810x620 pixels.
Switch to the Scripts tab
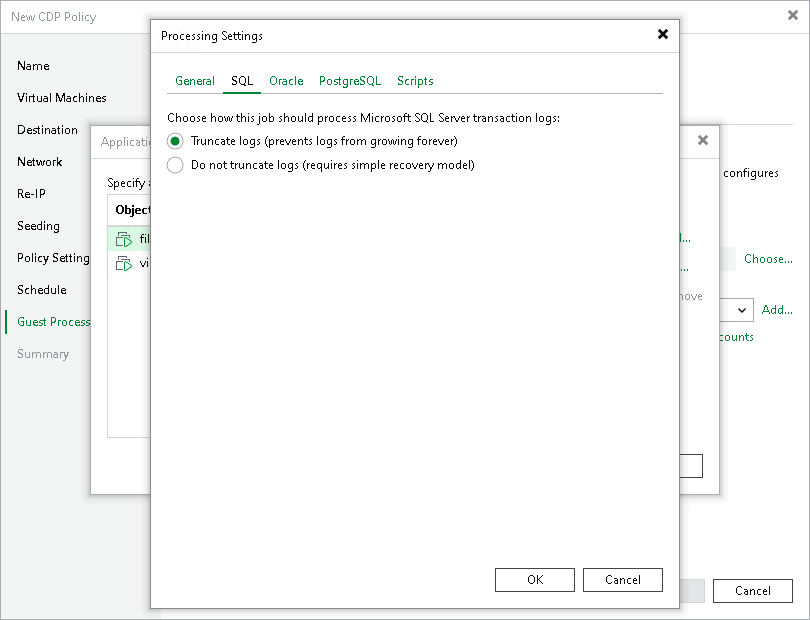point(415,81)
